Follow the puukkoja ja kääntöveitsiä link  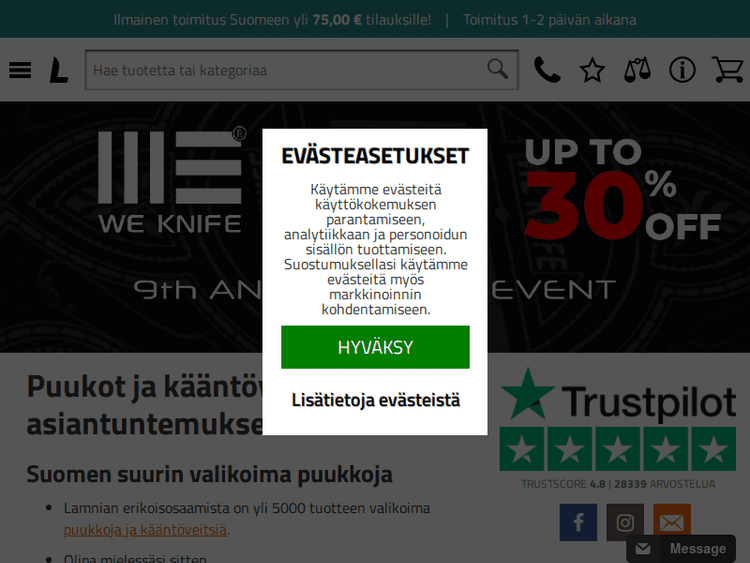(x=145, y=530)
